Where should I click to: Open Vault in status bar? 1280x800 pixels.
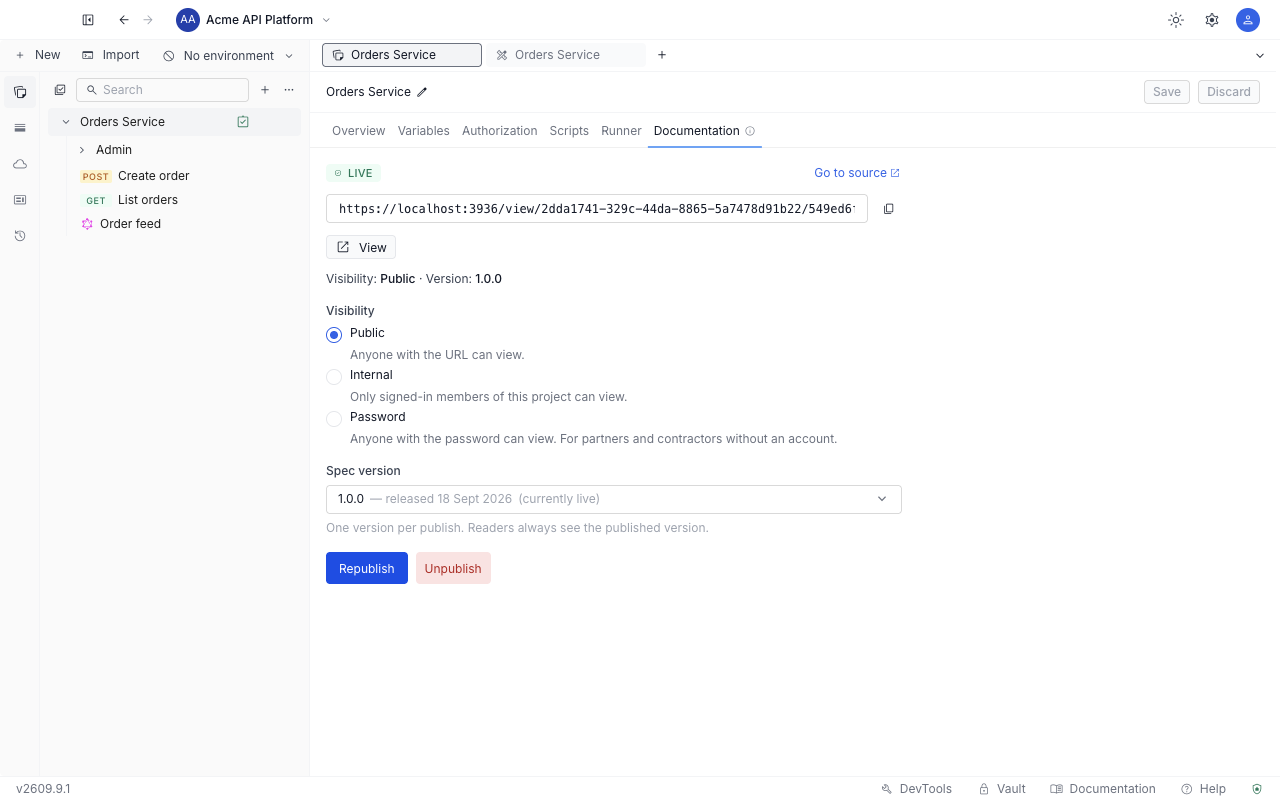point(1002,789)
